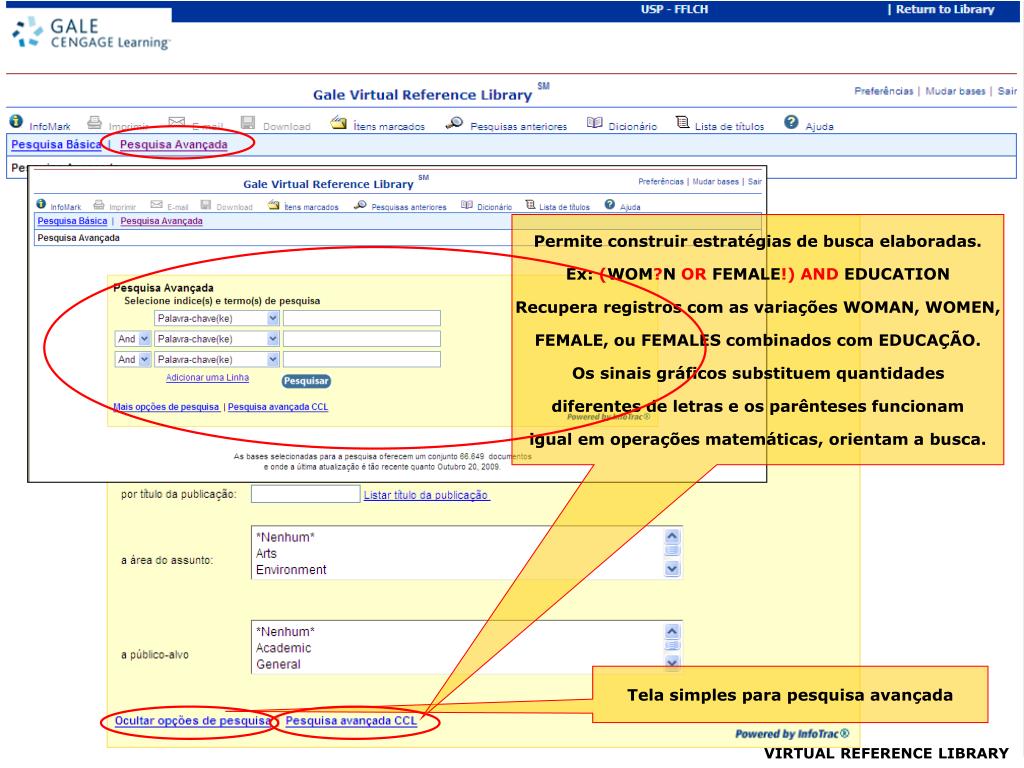The height and width of the screenshot is (768, 1024).
Task: Click the Download floppy icon in top toolbar
Action: coord(248,122)
